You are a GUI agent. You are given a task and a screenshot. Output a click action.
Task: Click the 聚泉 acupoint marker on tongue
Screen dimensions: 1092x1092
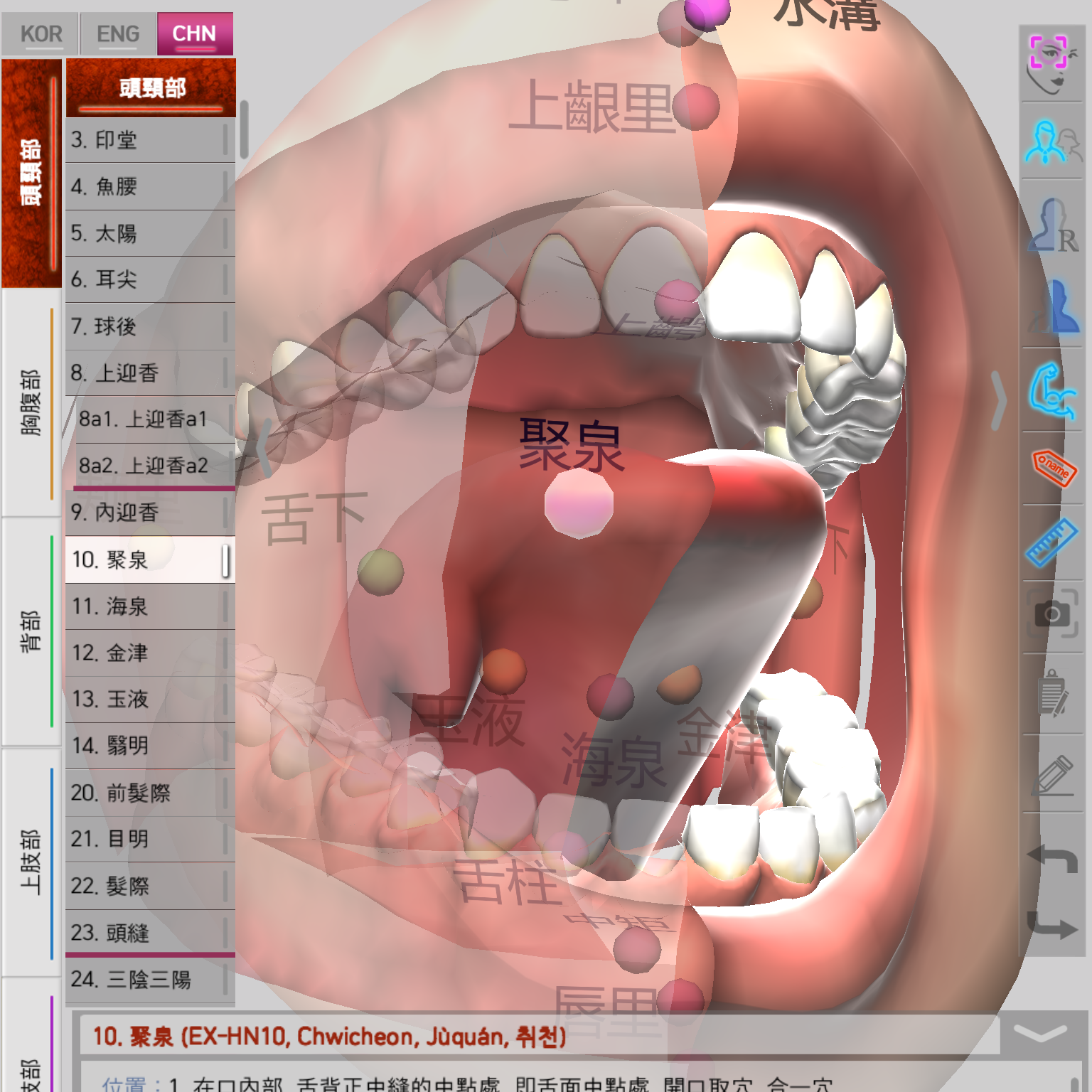[x=579, y=503]
